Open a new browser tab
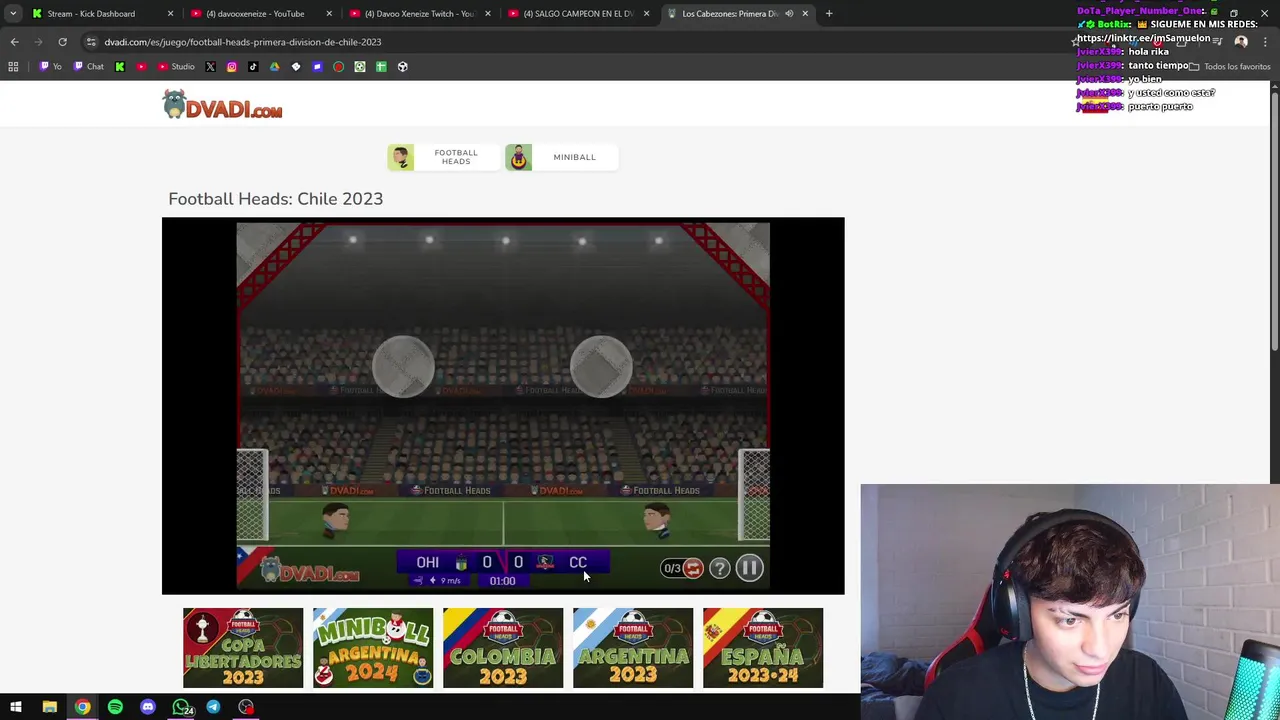Viewport: 1280px width, 720px height. pos(829,14)
